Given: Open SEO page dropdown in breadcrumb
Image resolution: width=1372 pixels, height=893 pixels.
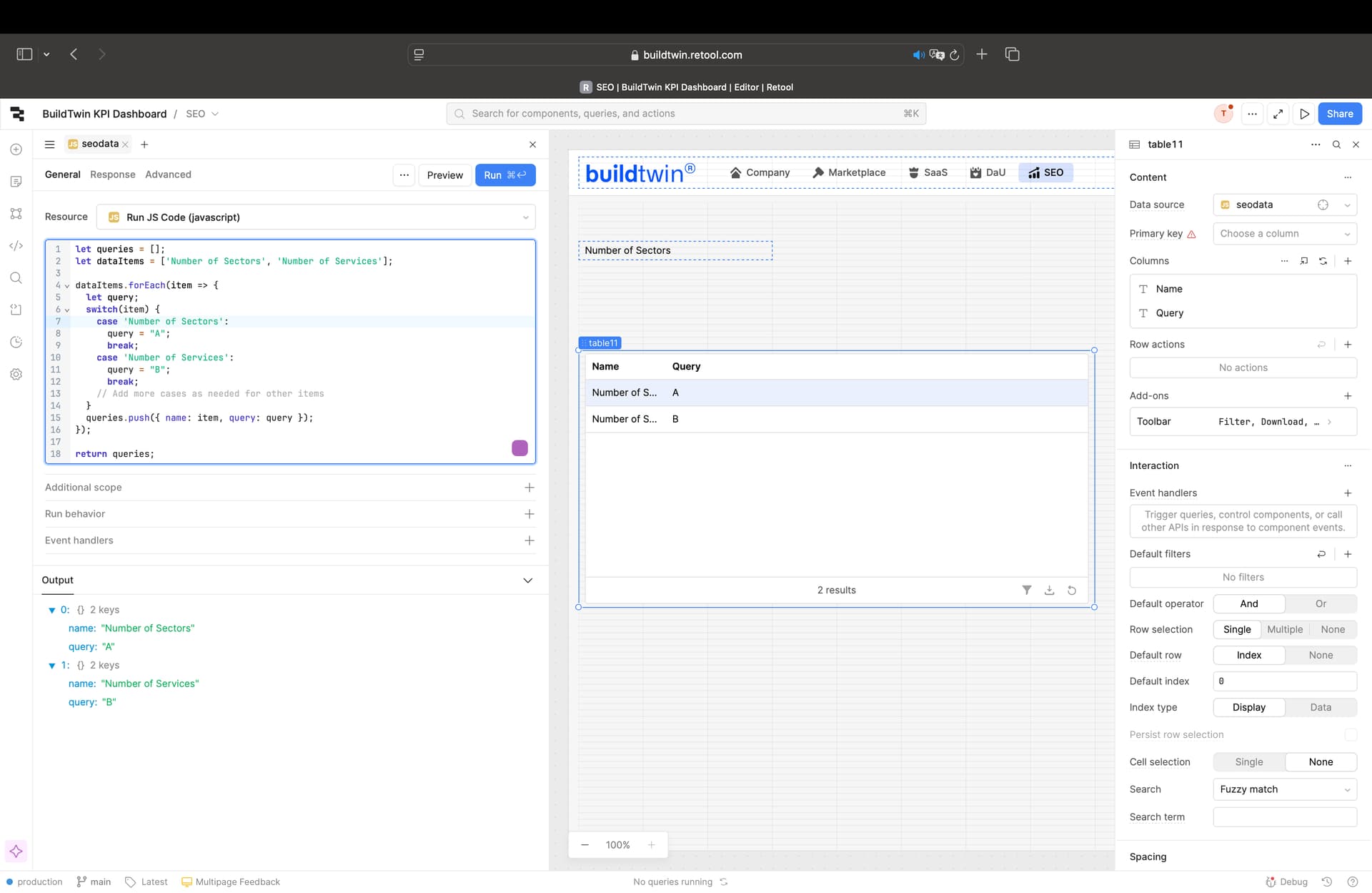Looking at the screenshot, I should point(202,114).
